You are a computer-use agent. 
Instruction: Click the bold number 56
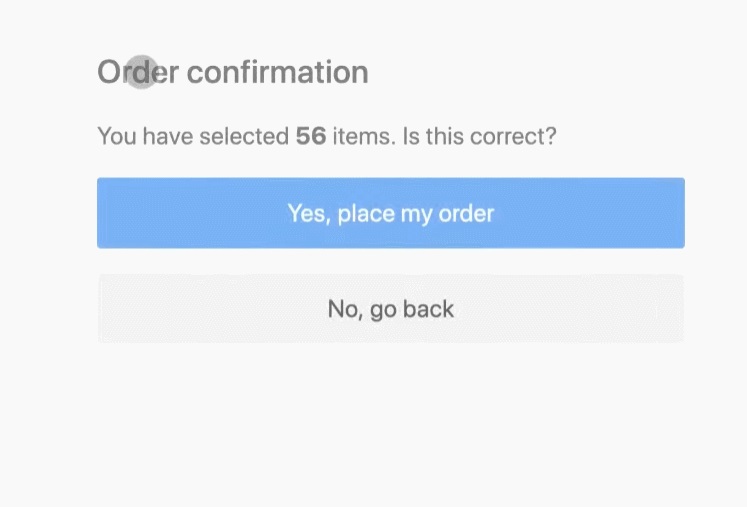pos(311,136)
